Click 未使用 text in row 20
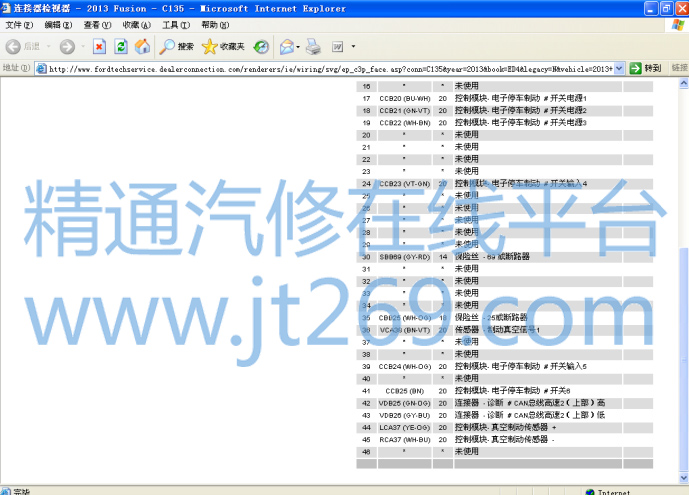 point(466,135)
